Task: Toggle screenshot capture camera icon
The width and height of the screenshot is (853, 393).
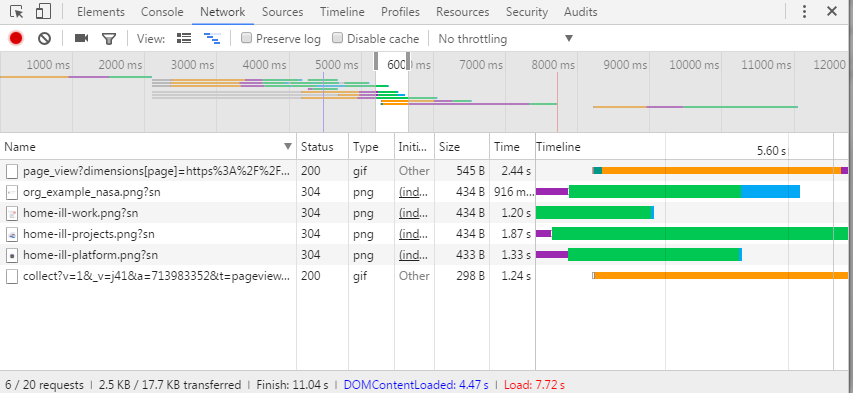Action: pyautogui.click(x=82, y=38)
